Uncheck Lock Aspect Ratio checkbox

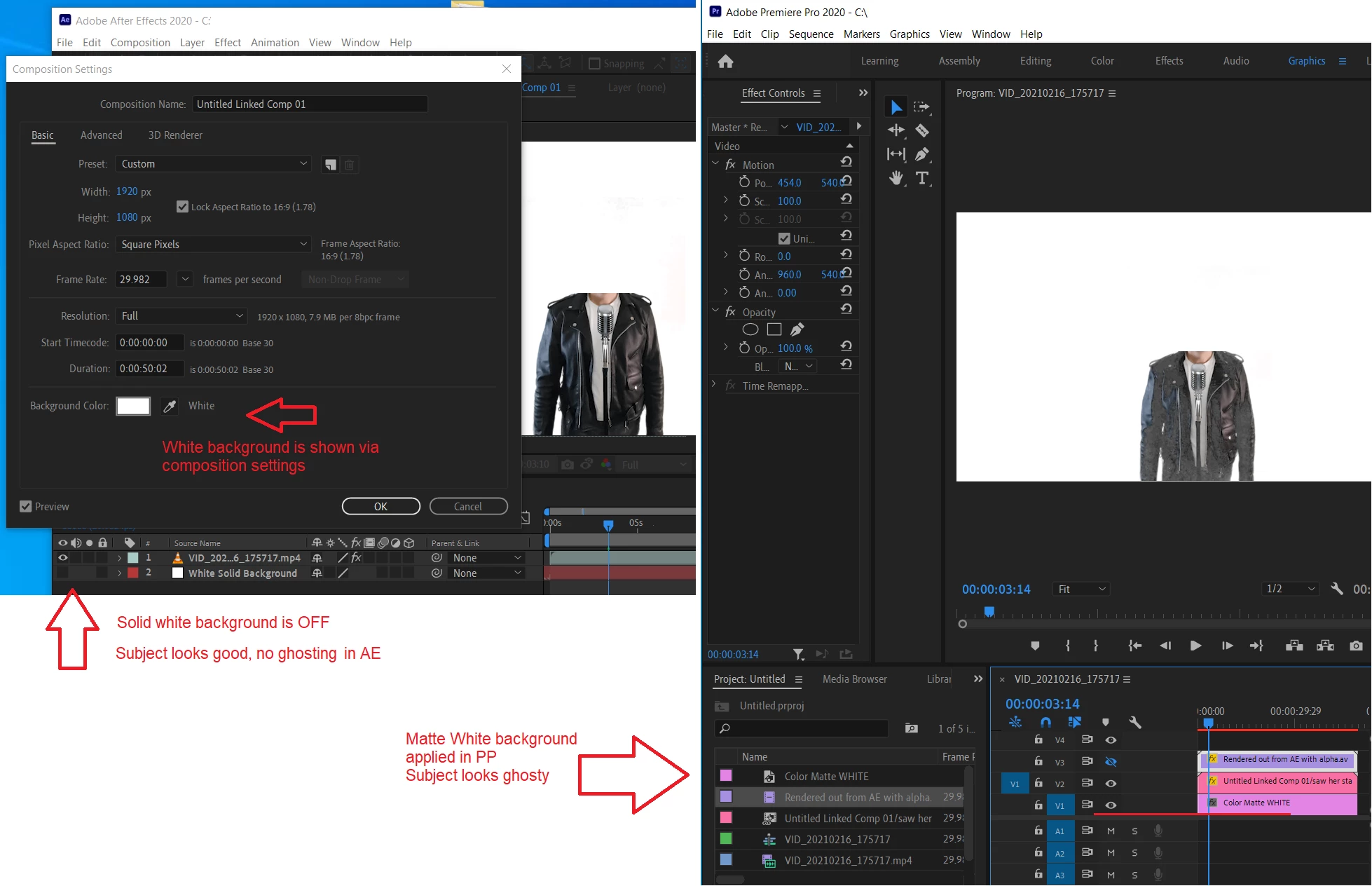coord(182,207)
